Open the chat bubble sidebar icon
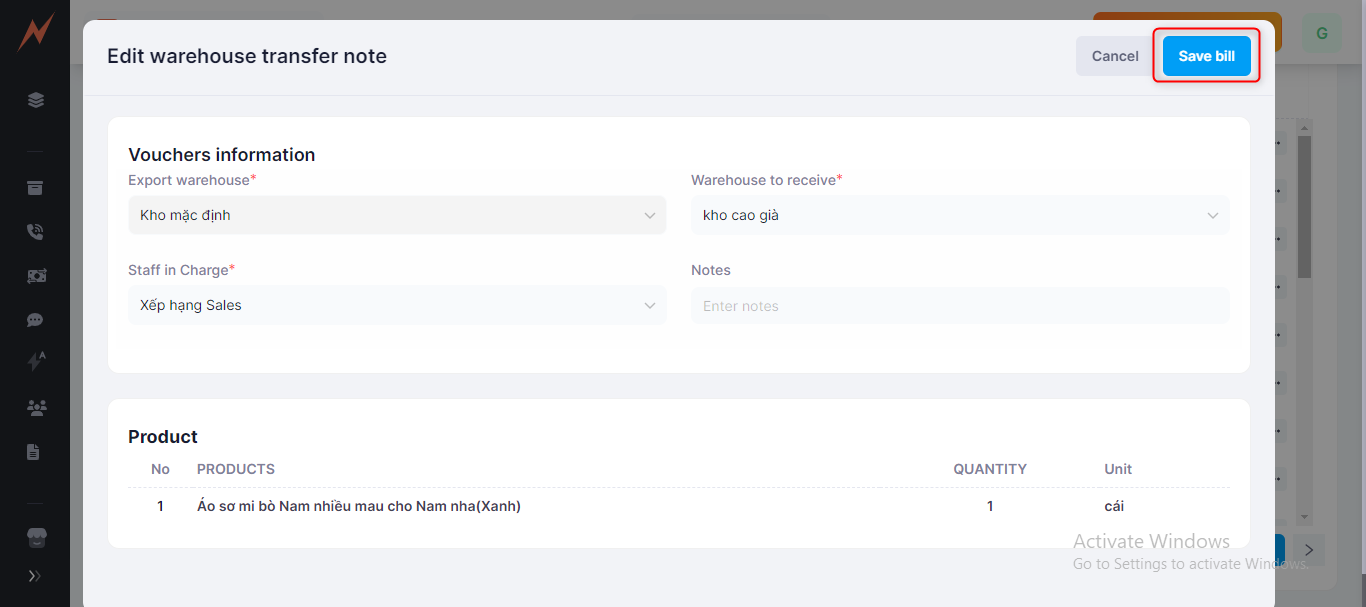This screenshot has height=607, width=1366. click(35, 320)
